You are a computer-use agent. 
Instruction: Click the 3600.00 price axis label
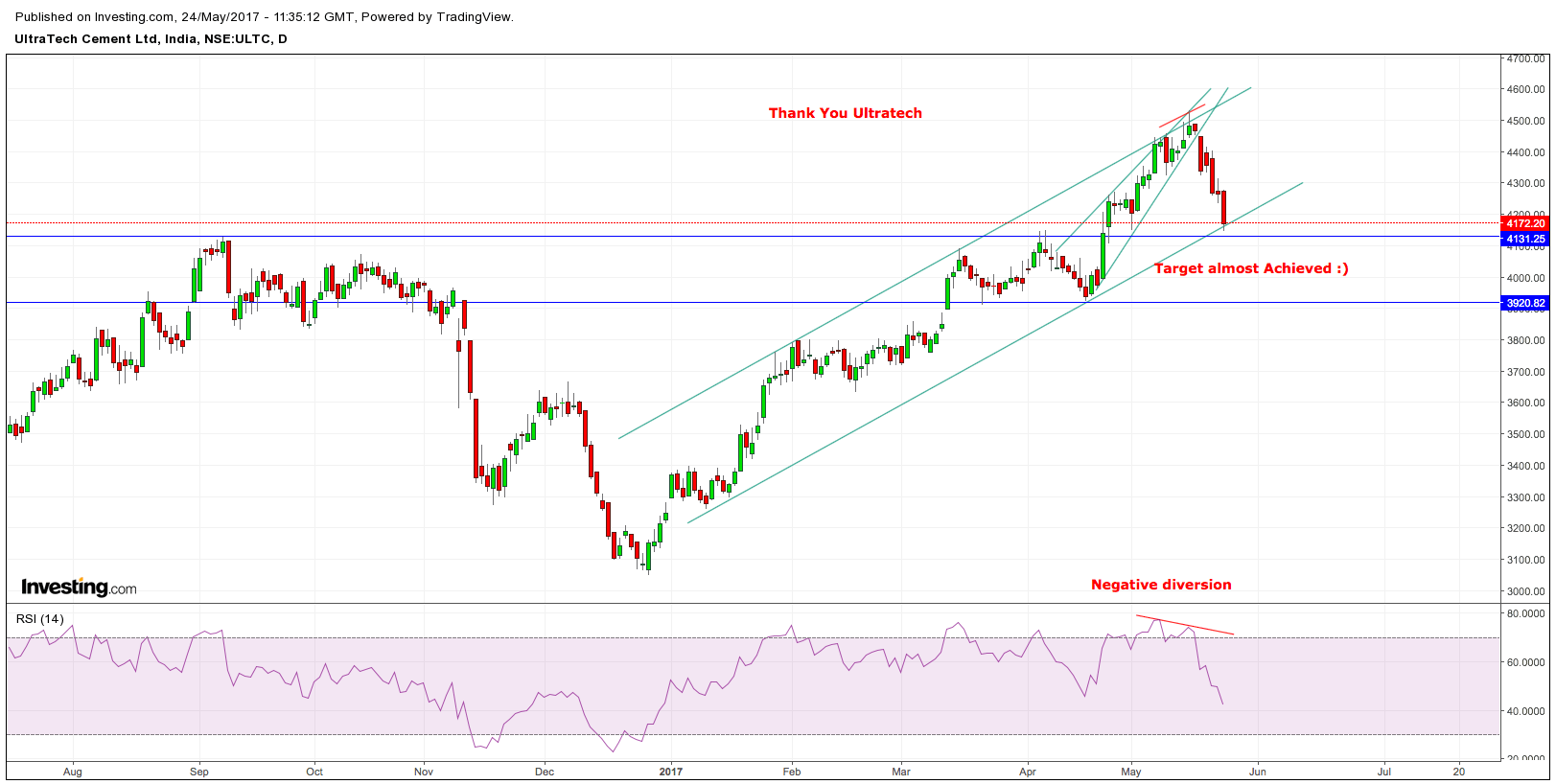[x=1525, y=403]
